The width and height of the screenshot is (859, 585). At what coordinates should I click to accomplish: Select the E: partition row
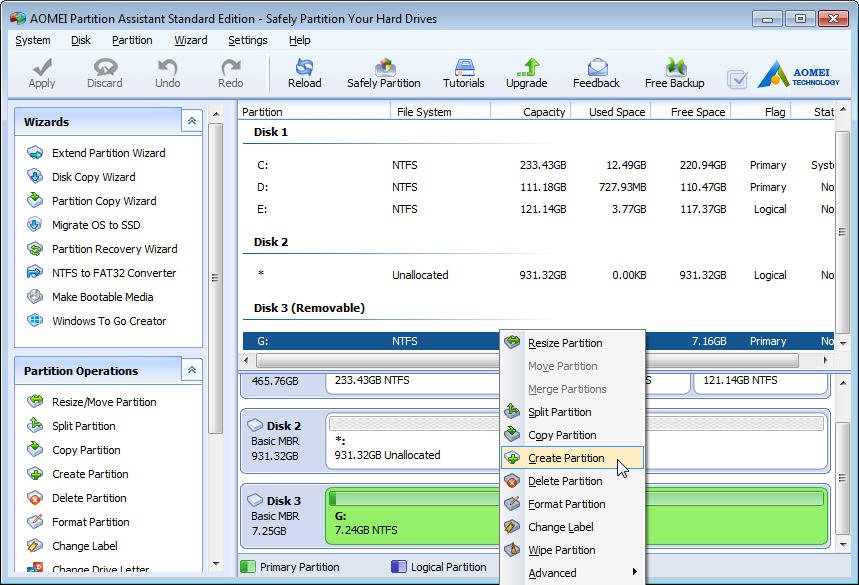tap(539, 209)
